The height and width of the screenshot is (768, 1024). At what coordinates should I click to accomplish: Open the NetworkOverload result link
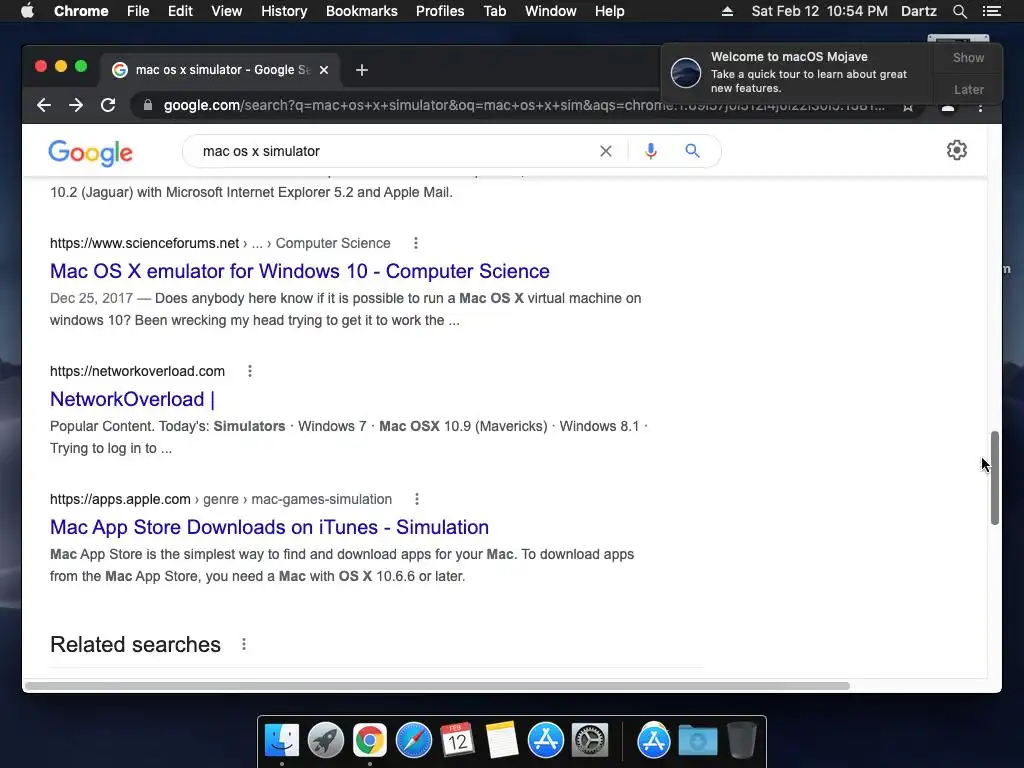133,399
